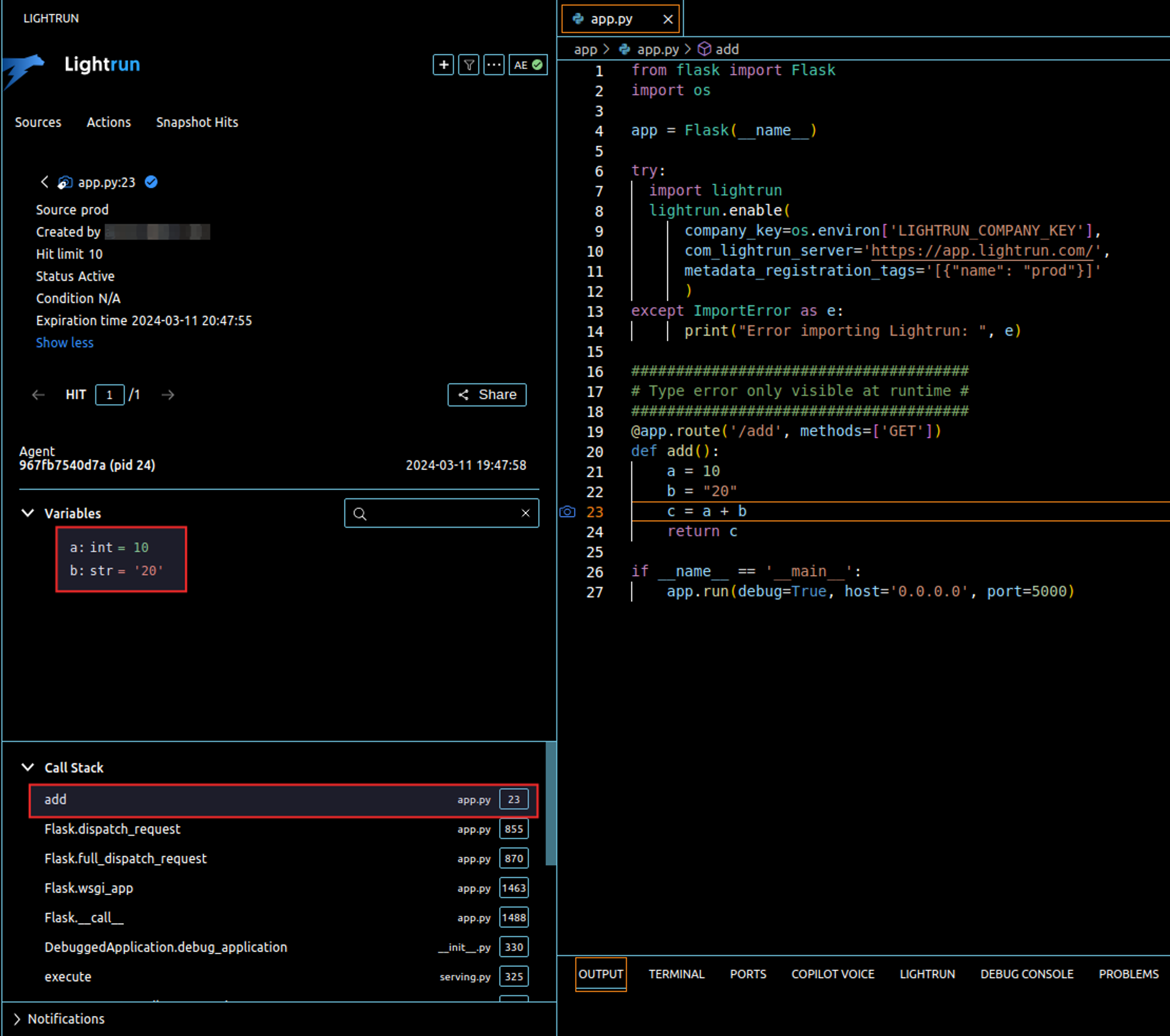Switch to the Snapshot Hits tab
Viewport: 1170px width, 1036px height.
pyautogui.click(x=197, y=122)
